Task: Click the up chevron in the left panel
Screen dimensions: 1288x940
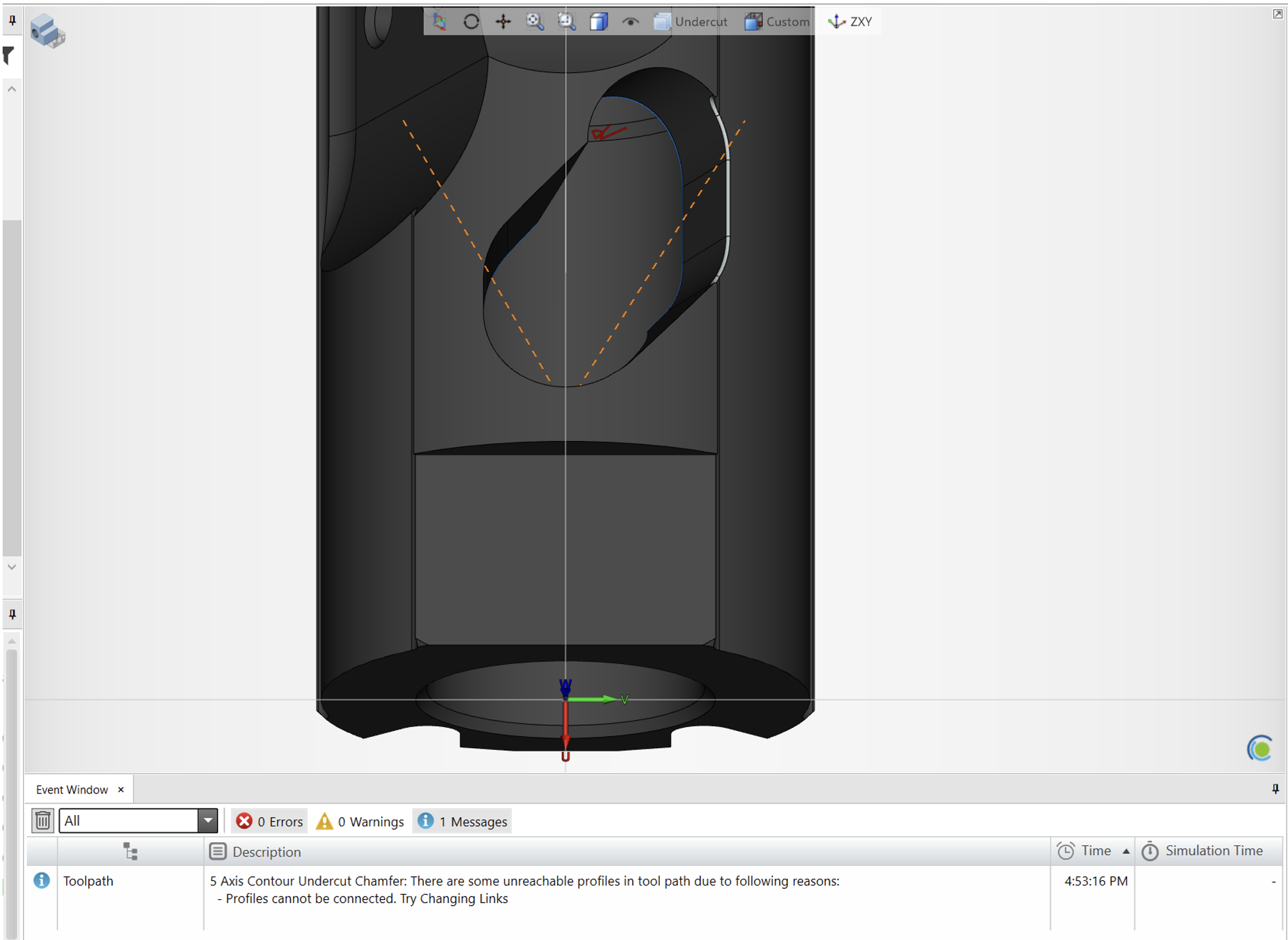Action: pyautogui.click(x=12, y=89)
